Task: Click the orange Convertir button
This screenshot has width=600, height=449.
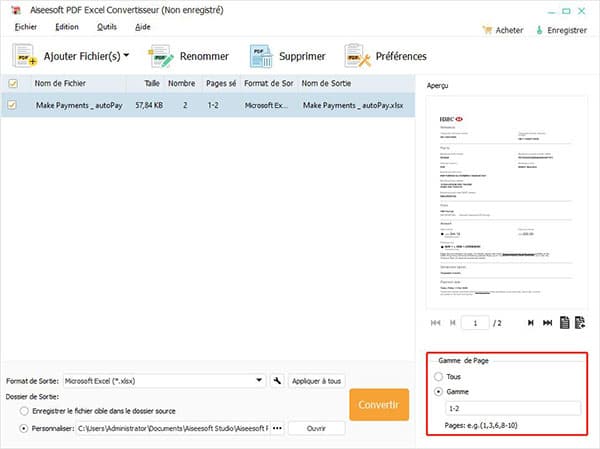Action: pos(379,405)
